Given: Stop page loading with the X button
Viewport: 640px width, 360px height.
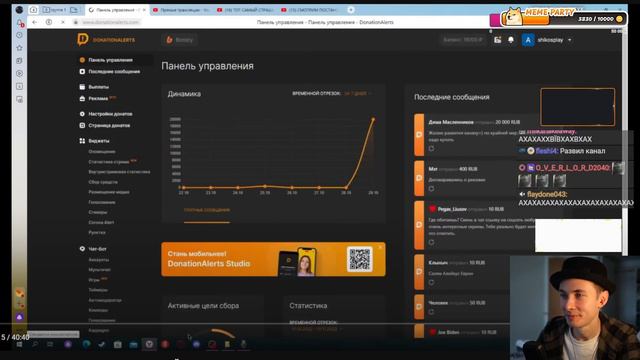Looking at the screenshot, I should [63, 22].
